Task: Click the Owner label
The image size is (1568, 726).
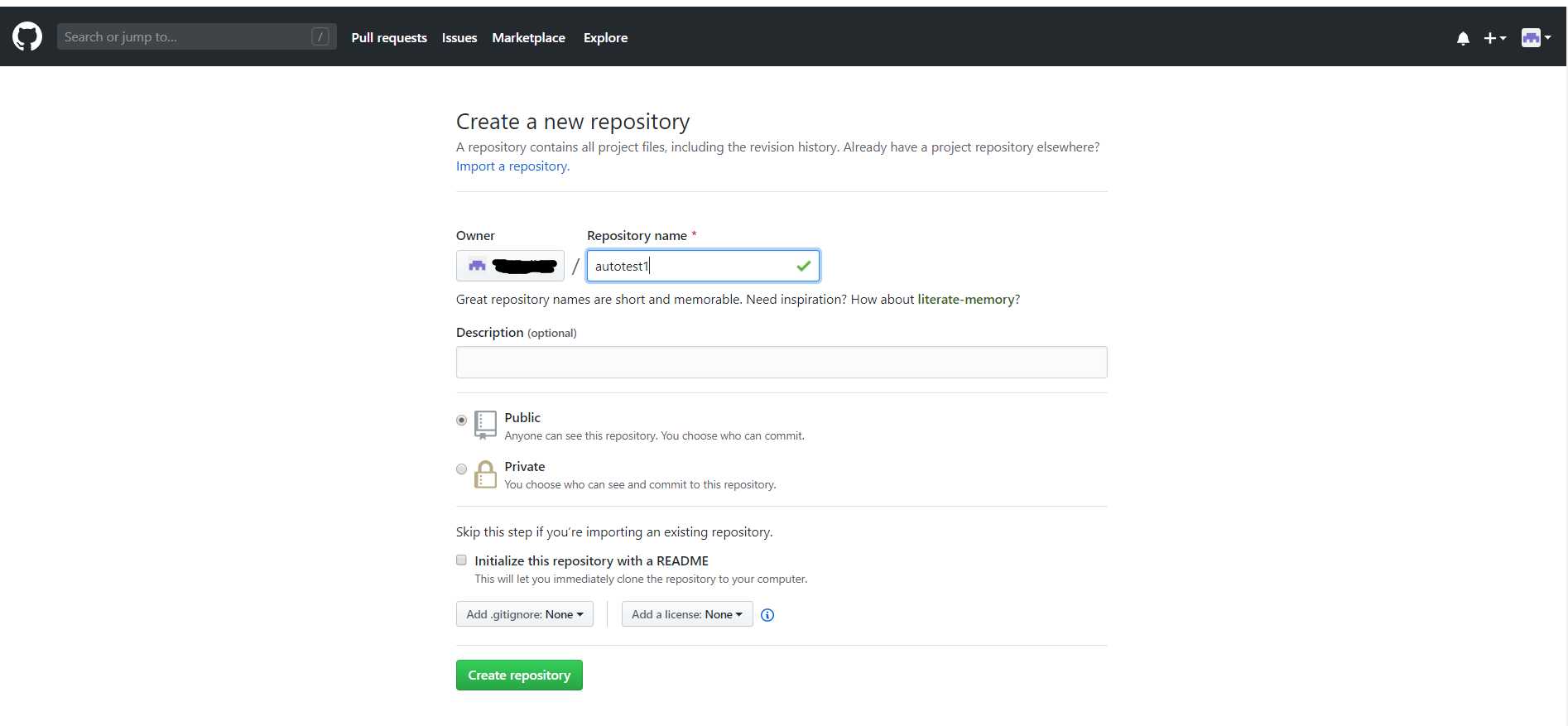Action: (475, 235)
